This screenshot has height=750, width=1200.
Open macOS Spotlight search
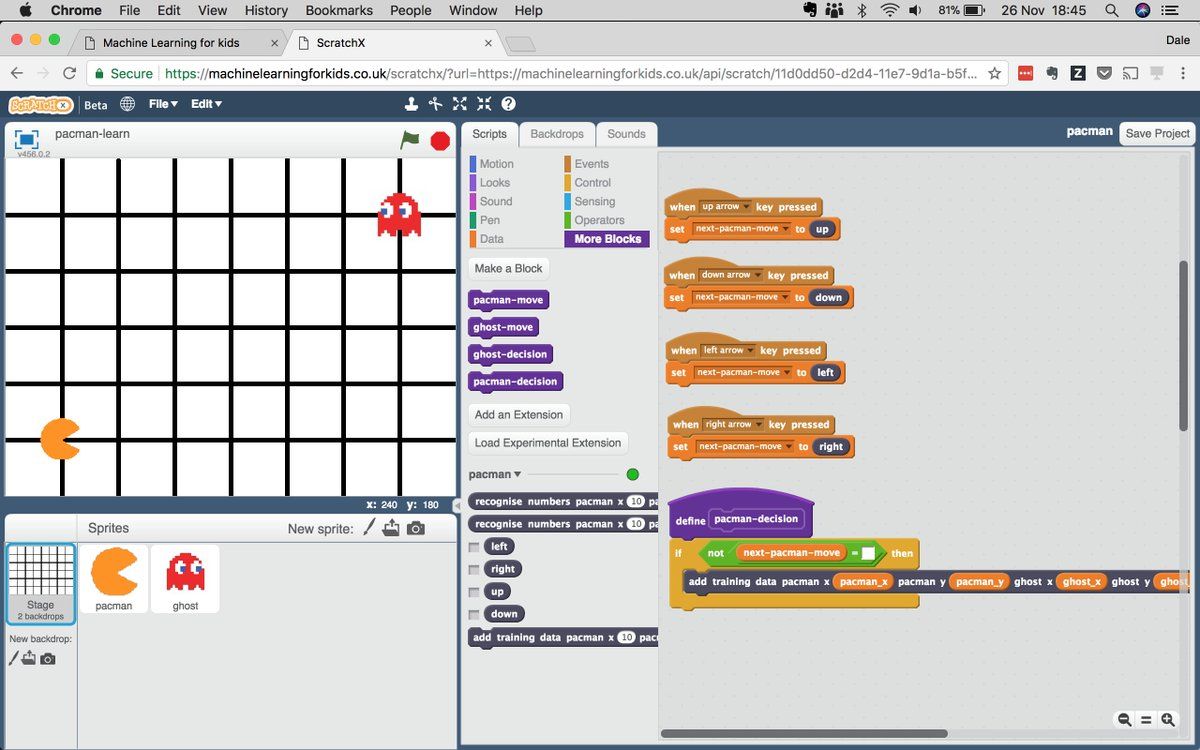[1112, 10]
